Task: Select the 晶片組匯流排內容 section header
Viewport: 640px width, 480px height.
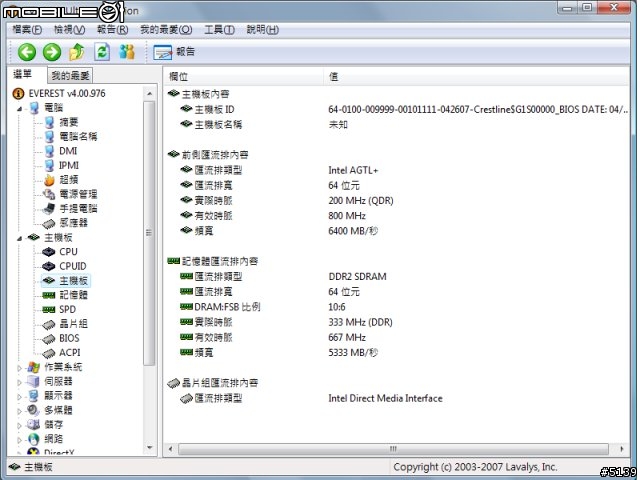Action: click(213, 383)
